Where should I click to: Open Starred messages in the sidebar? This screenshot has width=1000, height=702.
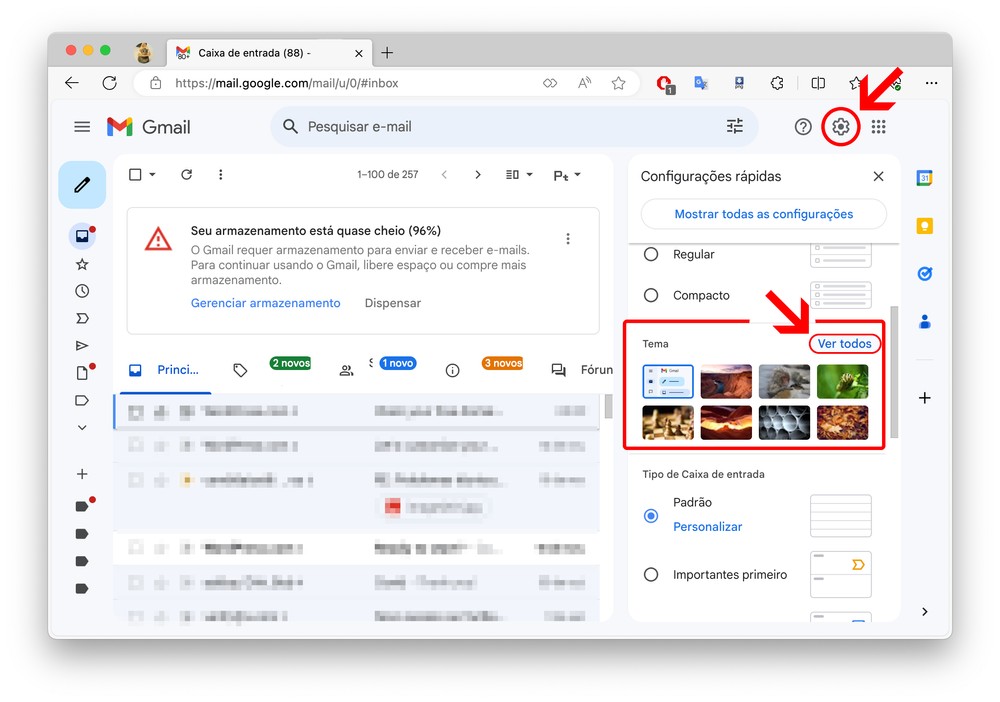point(82,264)
